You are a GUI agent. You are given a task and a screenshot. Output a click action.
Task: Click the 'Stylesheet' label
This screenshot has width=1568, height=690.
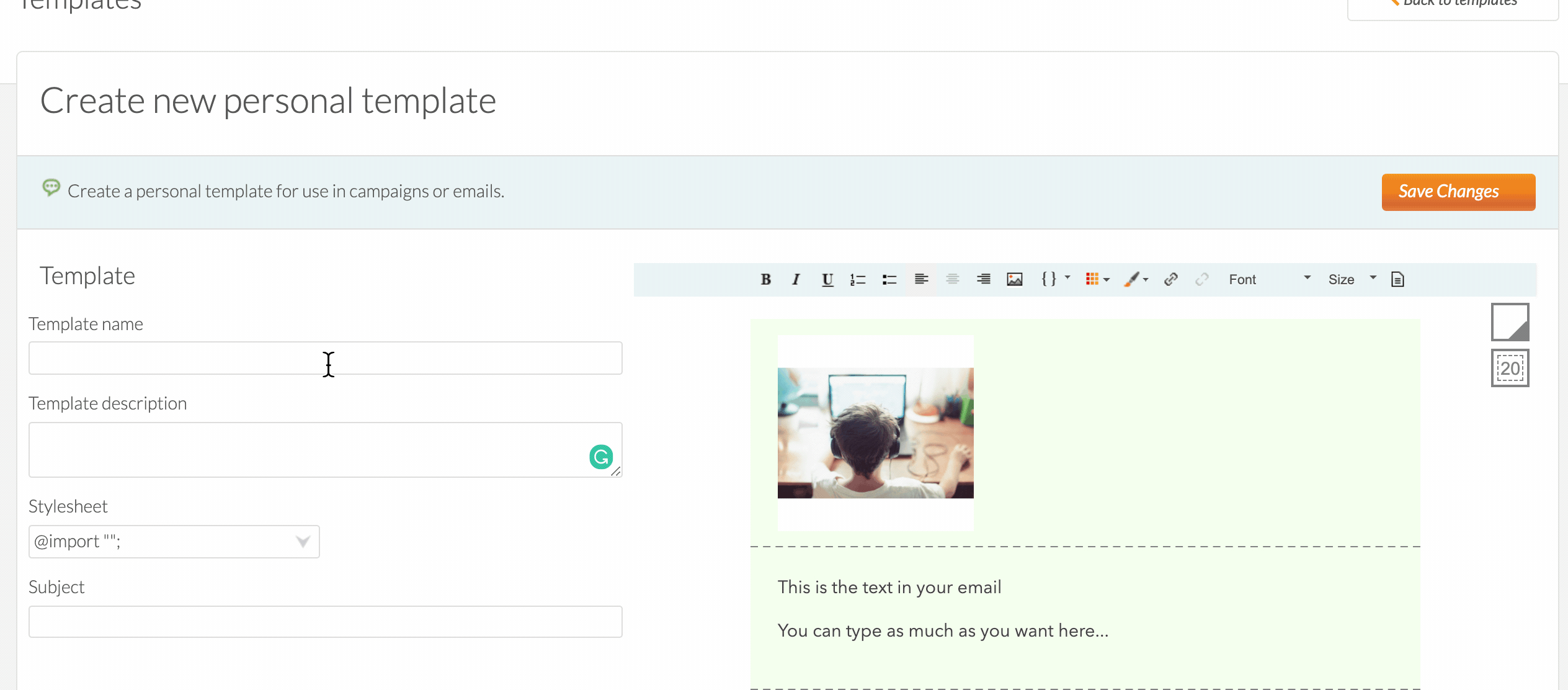[68, 506]
